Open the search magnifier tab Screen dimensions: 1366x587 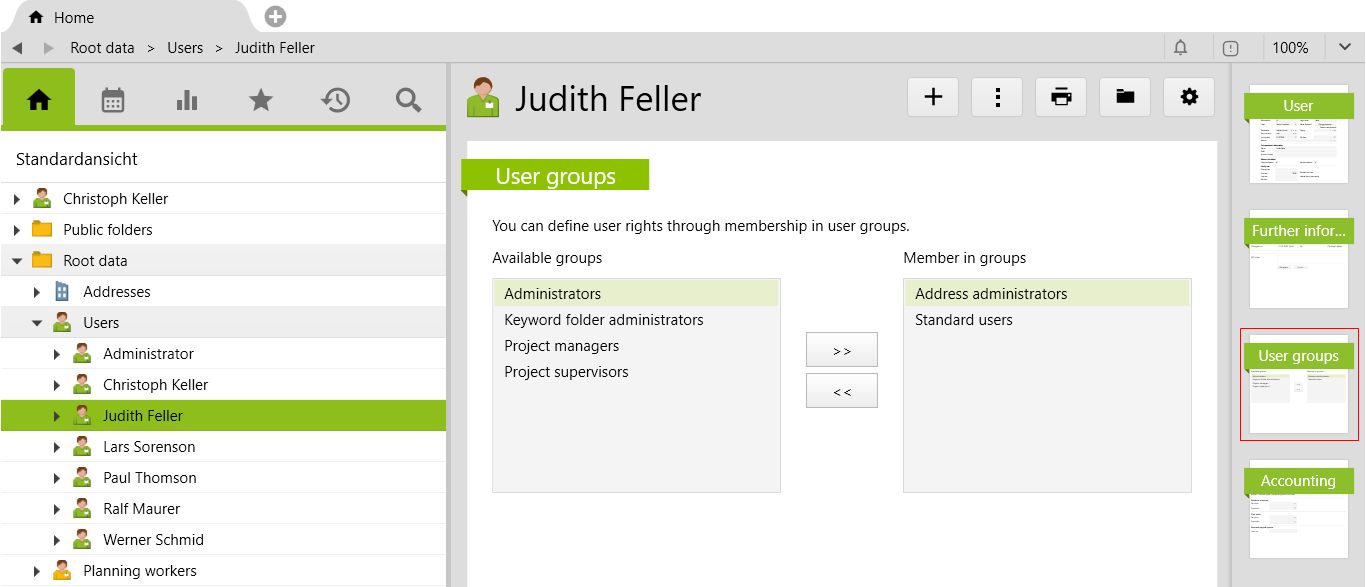click(x=408, y=99)
